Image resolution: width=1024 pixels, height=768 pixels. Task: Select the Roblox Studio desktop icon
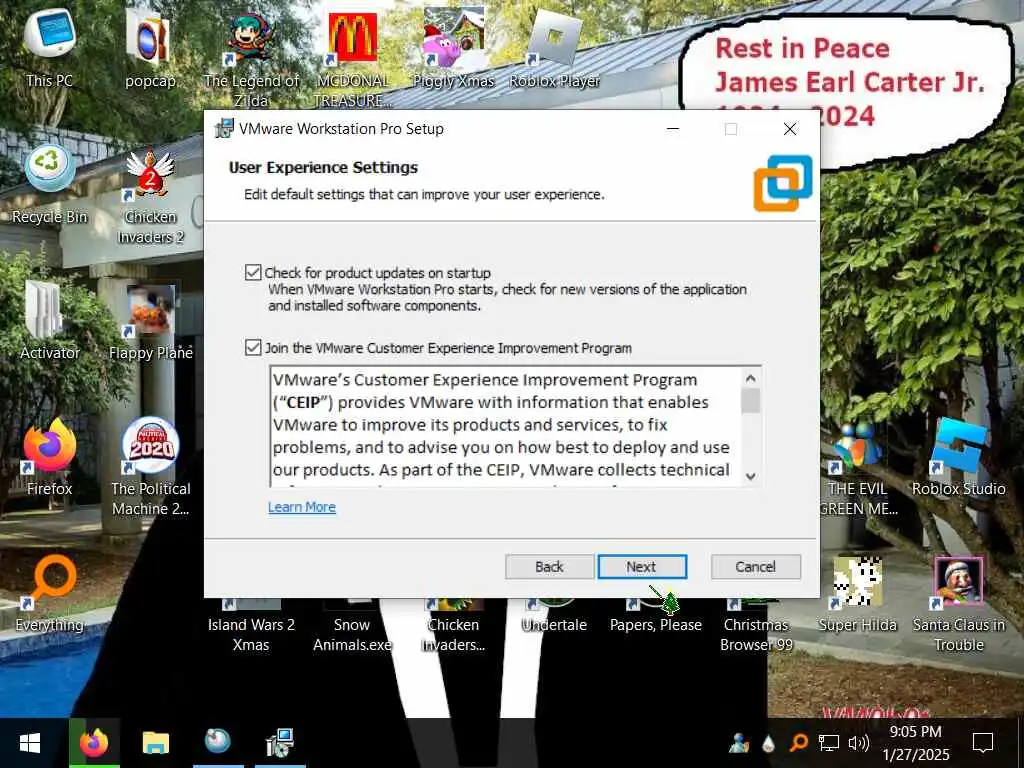click(x=958, y=458)
